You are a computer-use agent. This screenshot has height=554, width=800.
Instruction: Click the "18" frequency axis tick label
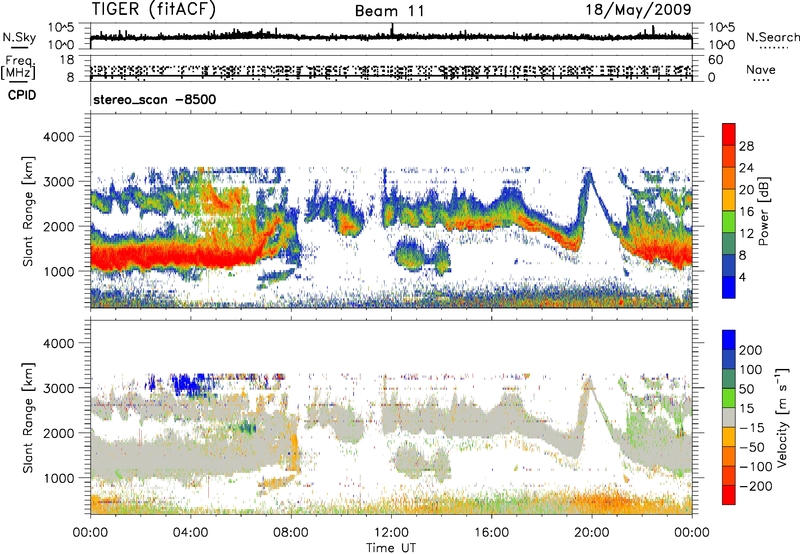(x=67, y=60)
